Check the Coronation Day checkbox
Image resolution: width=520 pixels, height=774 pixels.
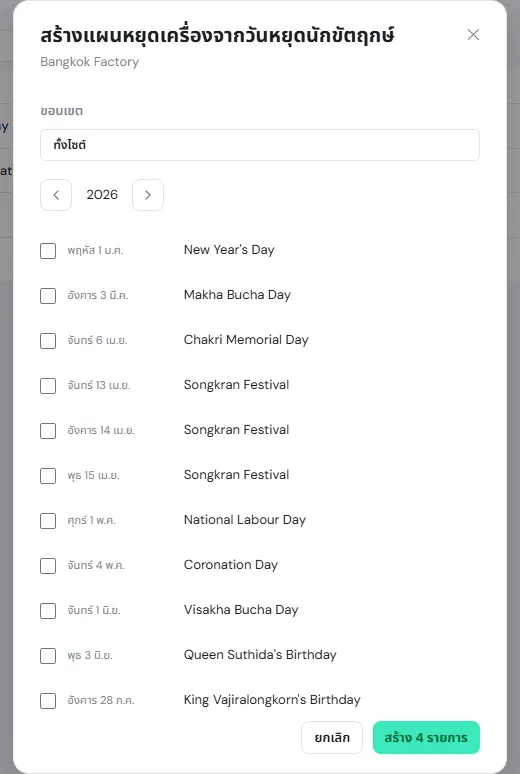click(48, 566)
